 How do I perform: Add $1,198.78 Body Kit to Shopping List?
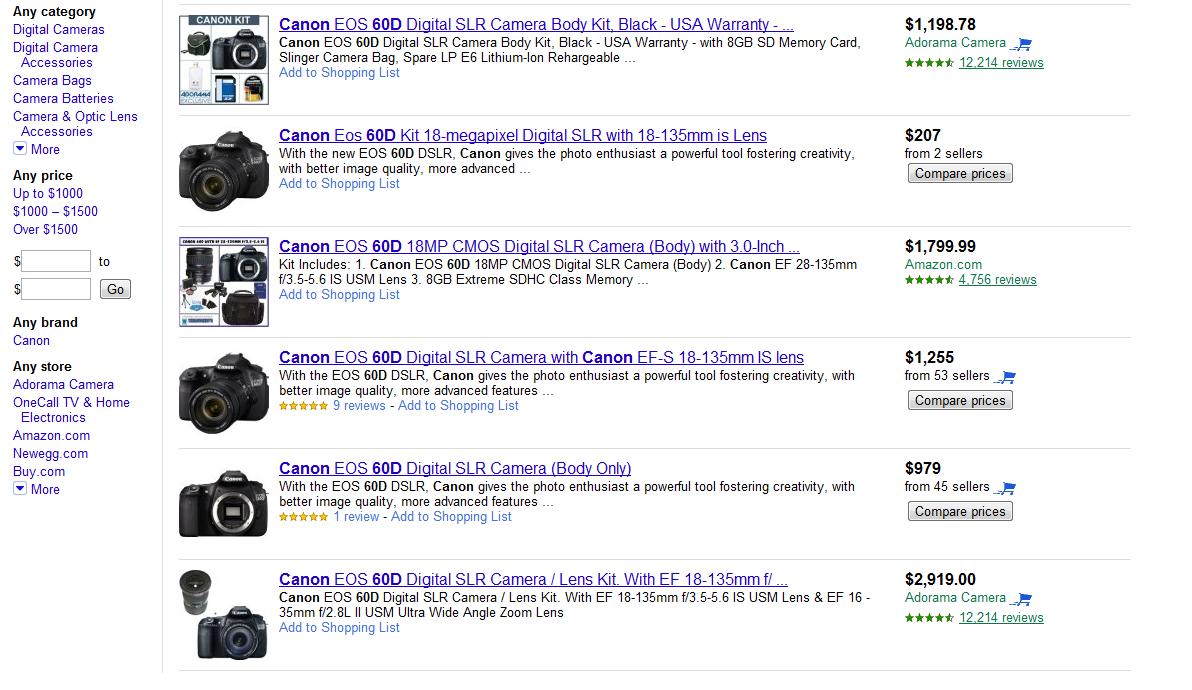(x=339, y=73)
